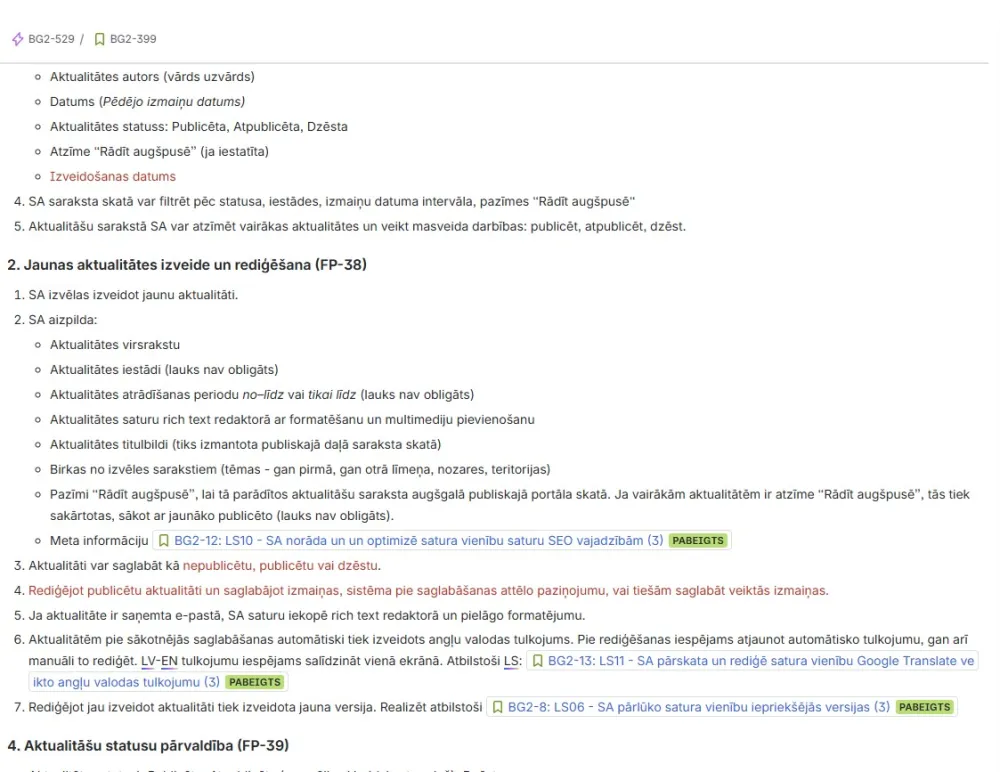Click the bookmark icon on BG2-8 link
Screen dimensions: 1000x772
coord(497,707)
